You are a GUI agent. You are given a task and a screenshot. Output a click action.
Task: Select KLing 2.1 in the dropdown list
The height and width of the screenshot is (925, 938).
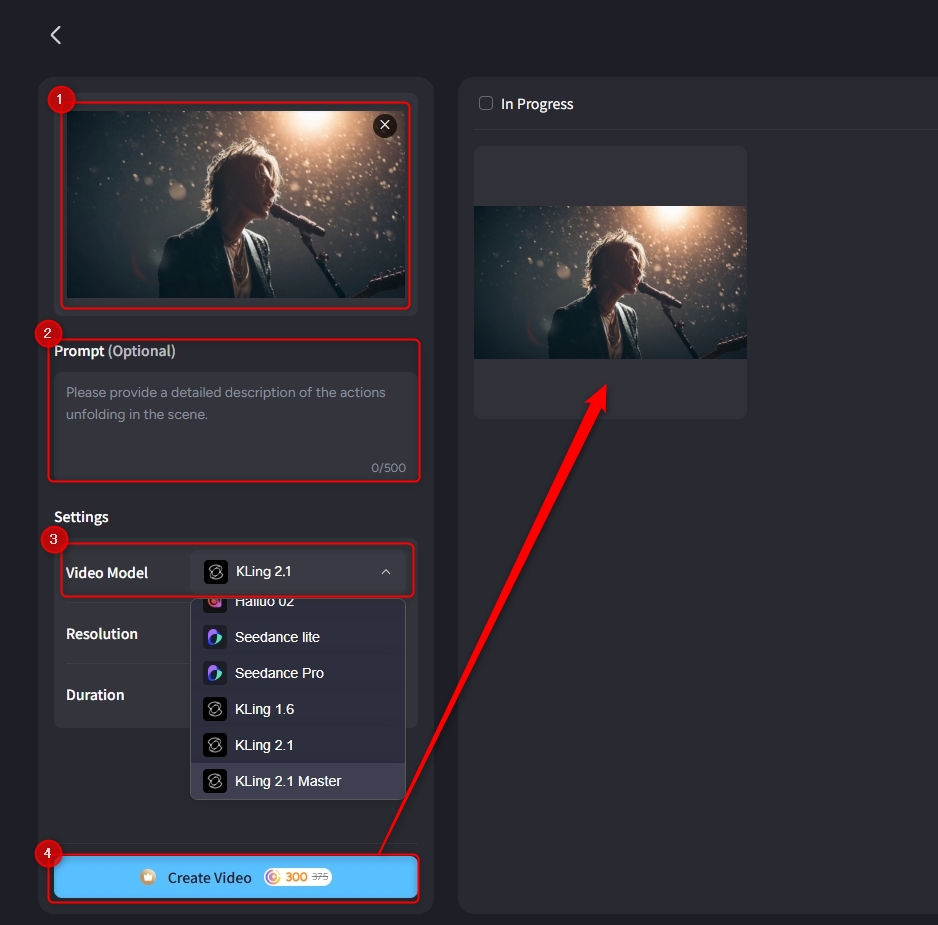(x=264, y=745)
